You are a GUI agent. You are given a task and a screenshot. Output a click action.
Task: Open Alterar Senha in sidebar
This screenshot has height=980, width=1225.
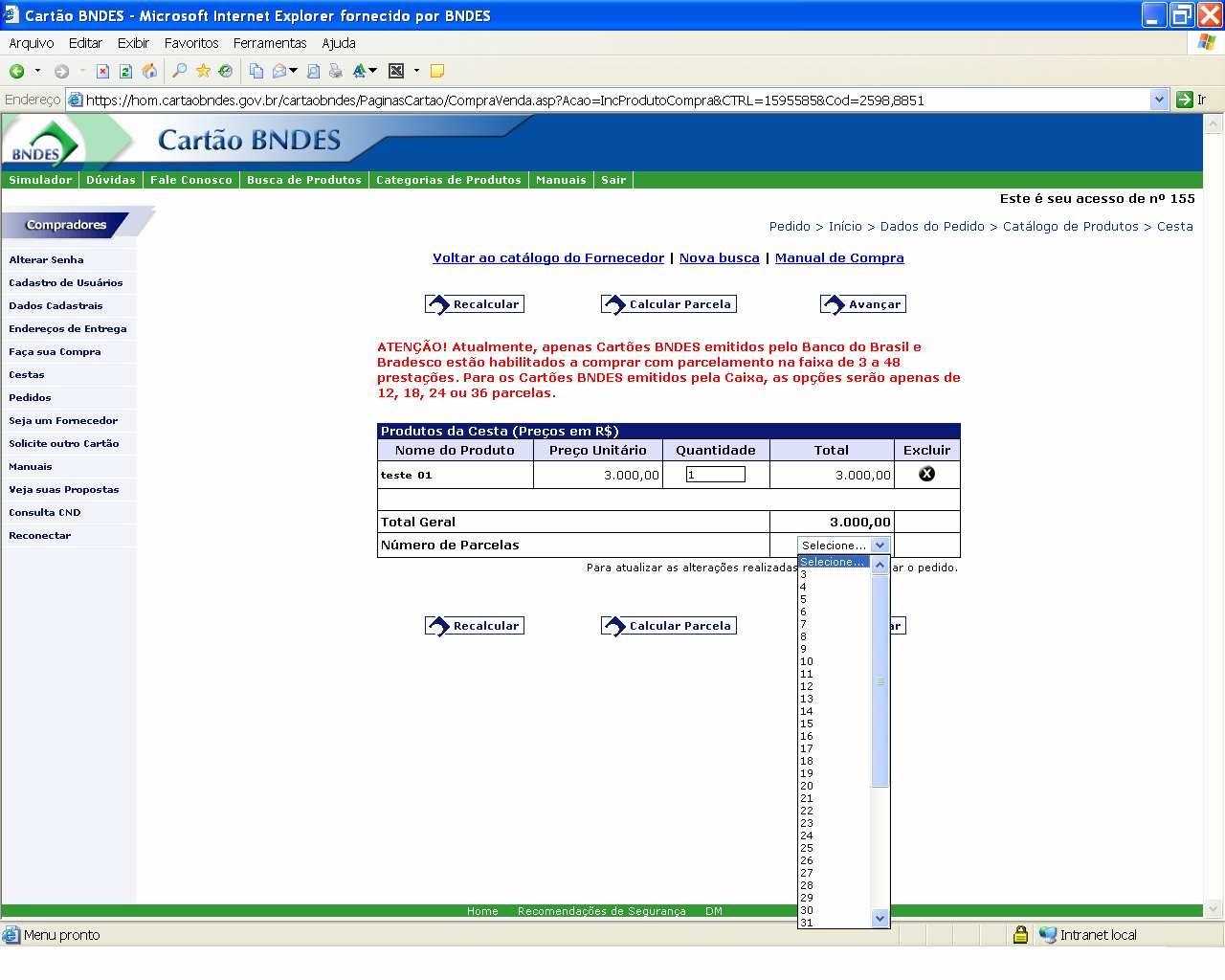[46, 259]
